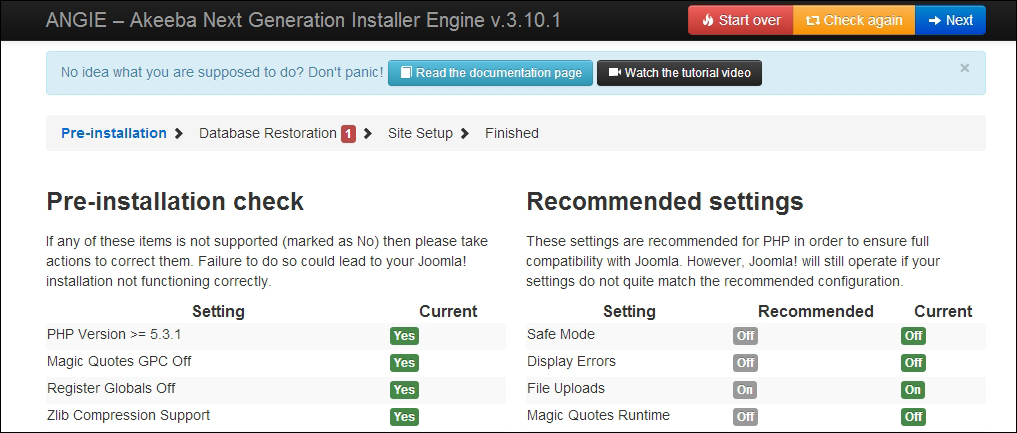Click Display Errors recommended Off badge
Screen dimensions: 1017x433
point(745,363)
